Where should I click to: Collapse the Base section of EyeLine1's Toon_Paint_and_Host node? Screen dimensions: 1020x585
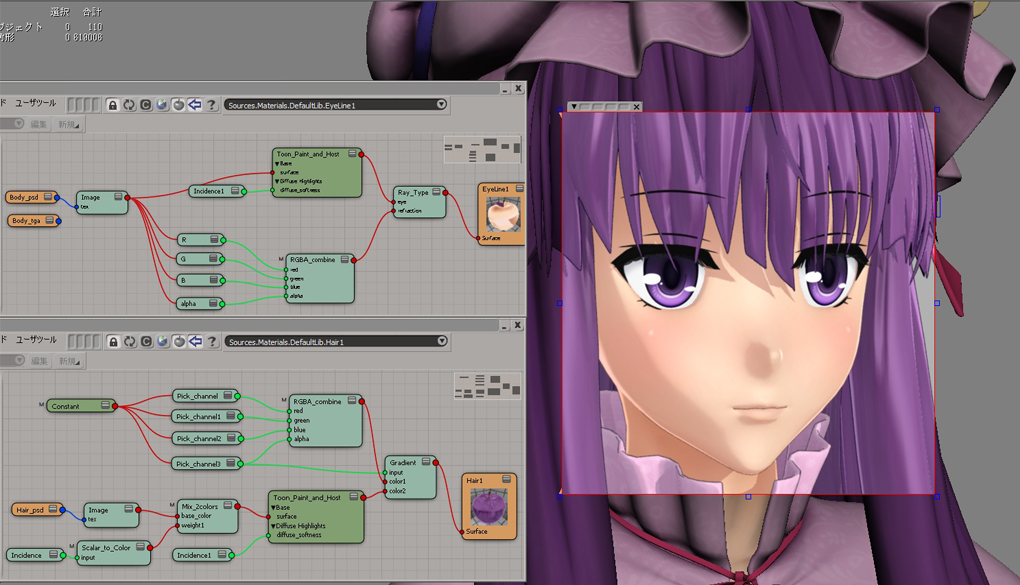[x=278, y=163]
